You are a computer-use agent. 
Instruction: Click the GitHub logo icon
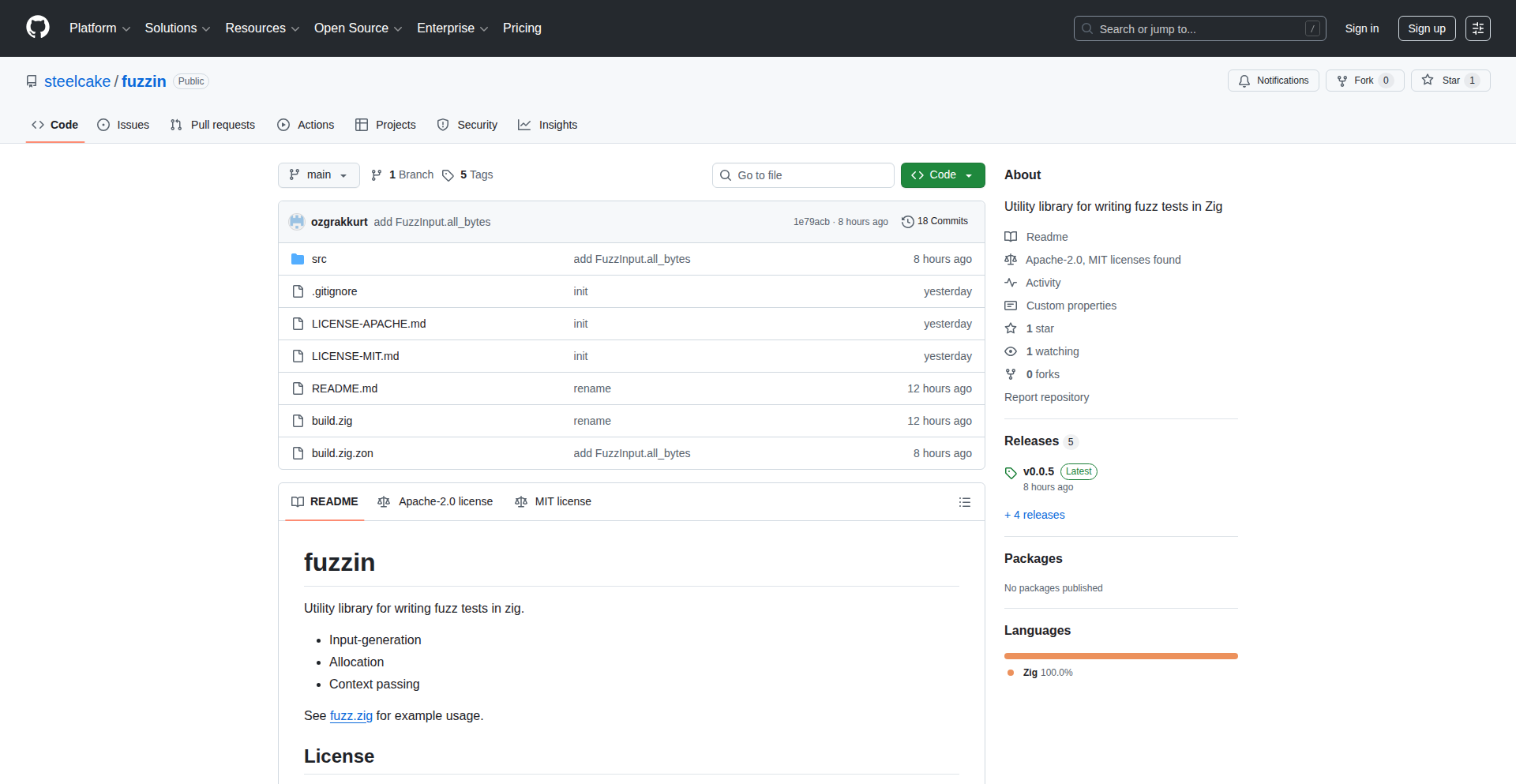pyautogui.click(x=38, y=28)
